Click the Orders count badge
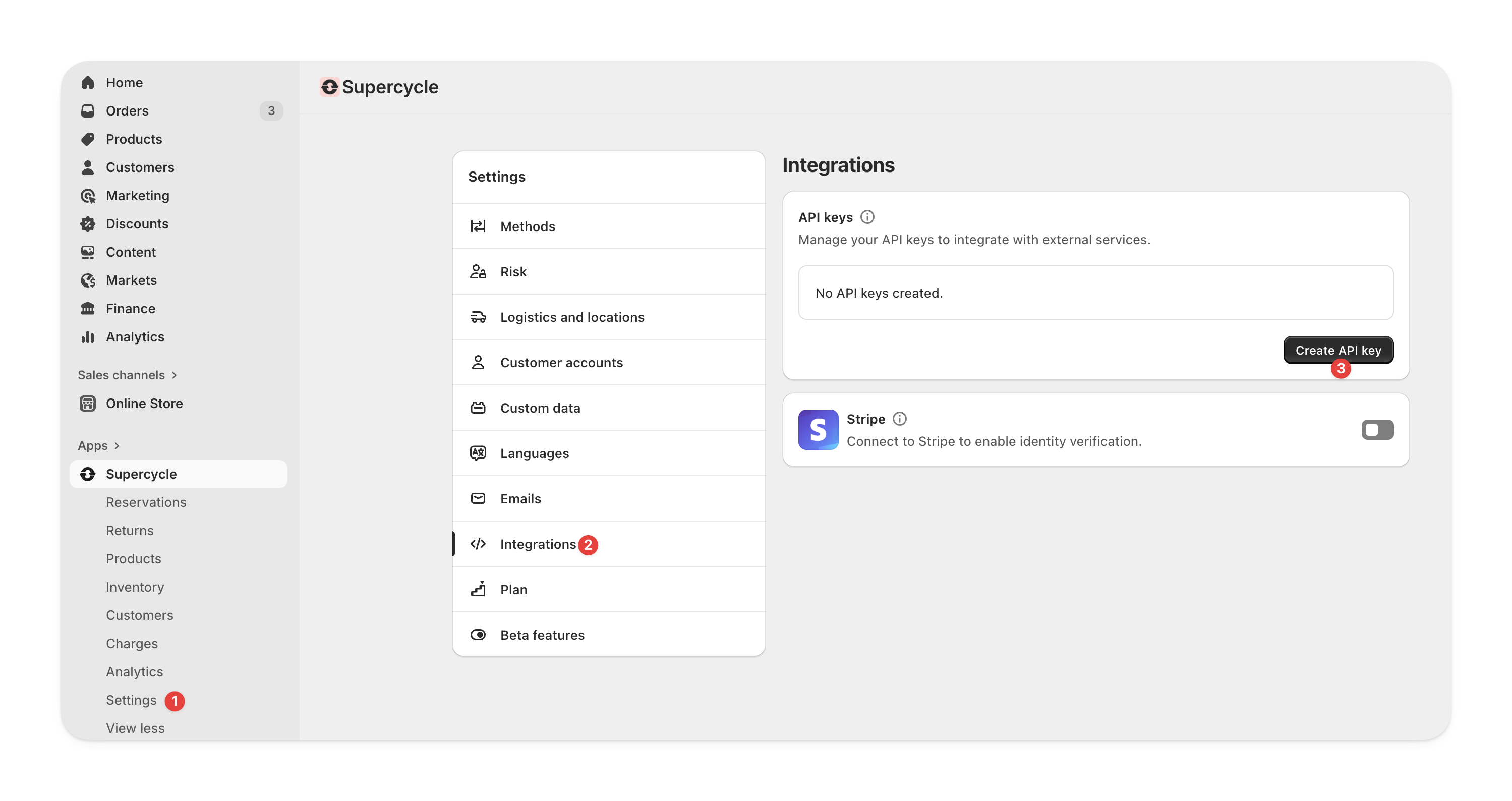1512x801 pixels. (271, 111)
